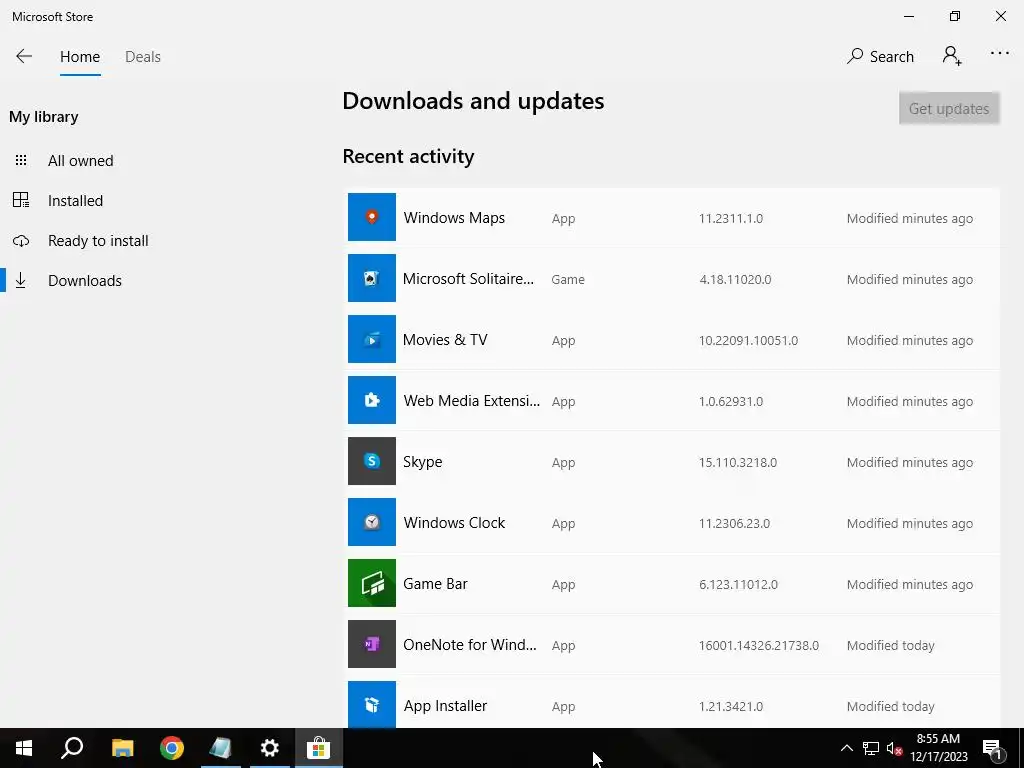The image size is (1024, 768).
Task: Click Modified minutes ago for Game Bar
Action: pyautogui.click(x=910, y=584)
